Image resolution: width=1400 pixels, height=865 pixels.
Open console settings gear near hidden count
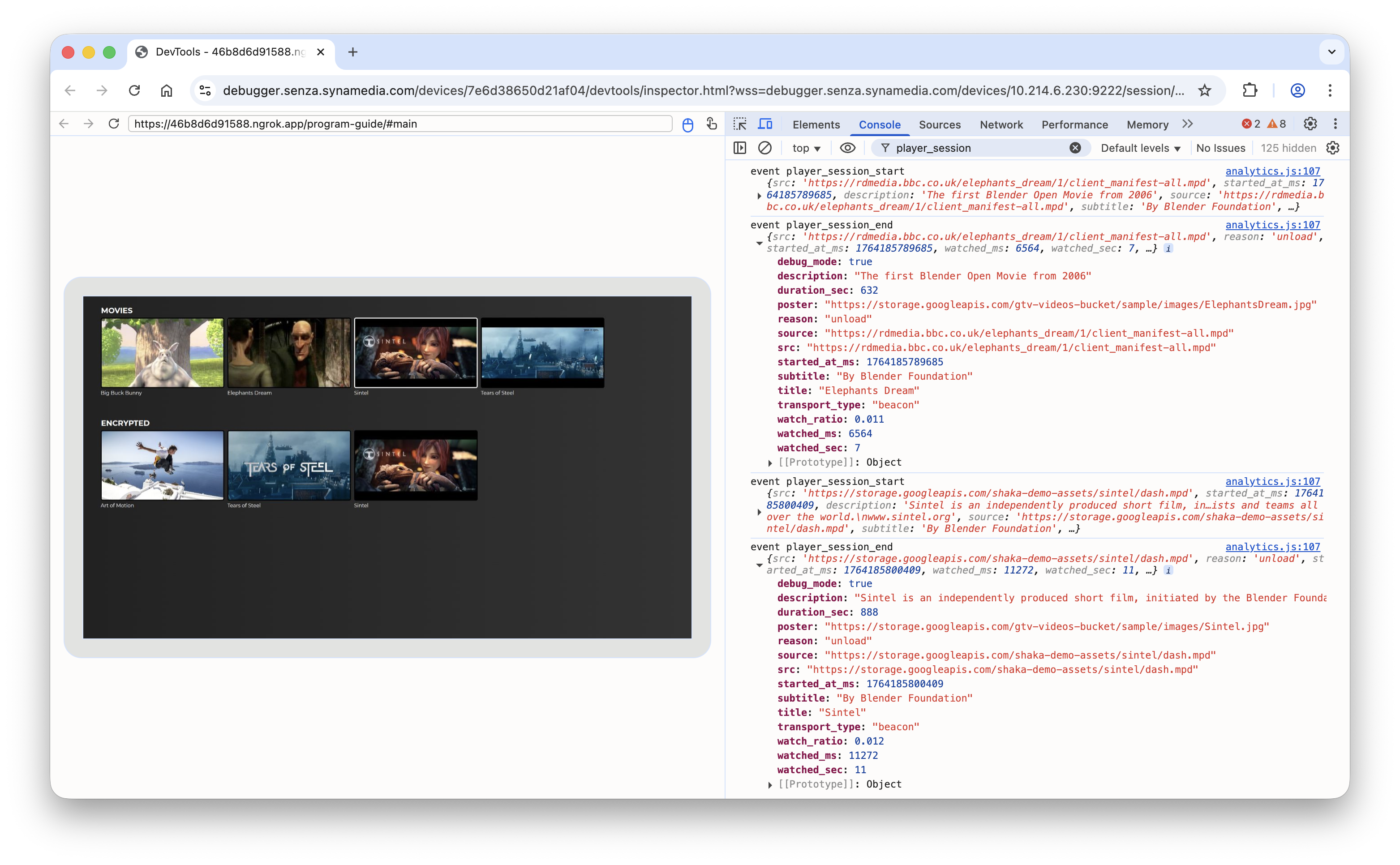[x=1333, y=148]
